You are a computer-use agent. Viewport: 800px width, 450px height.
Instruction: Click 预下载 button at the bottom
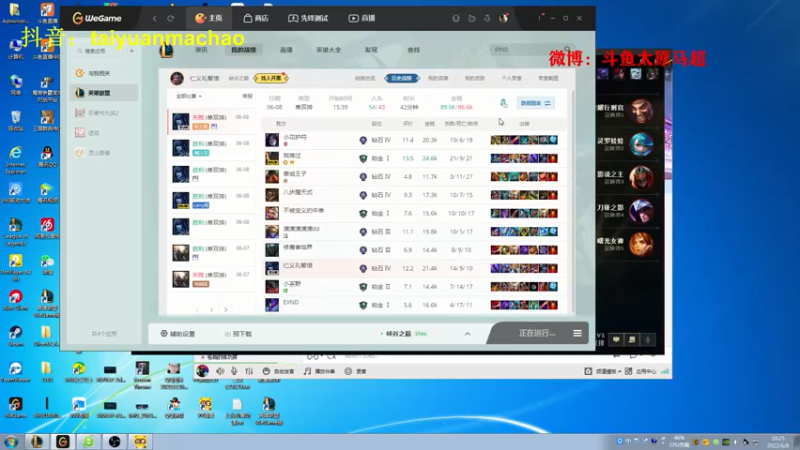tap(238, 334)
